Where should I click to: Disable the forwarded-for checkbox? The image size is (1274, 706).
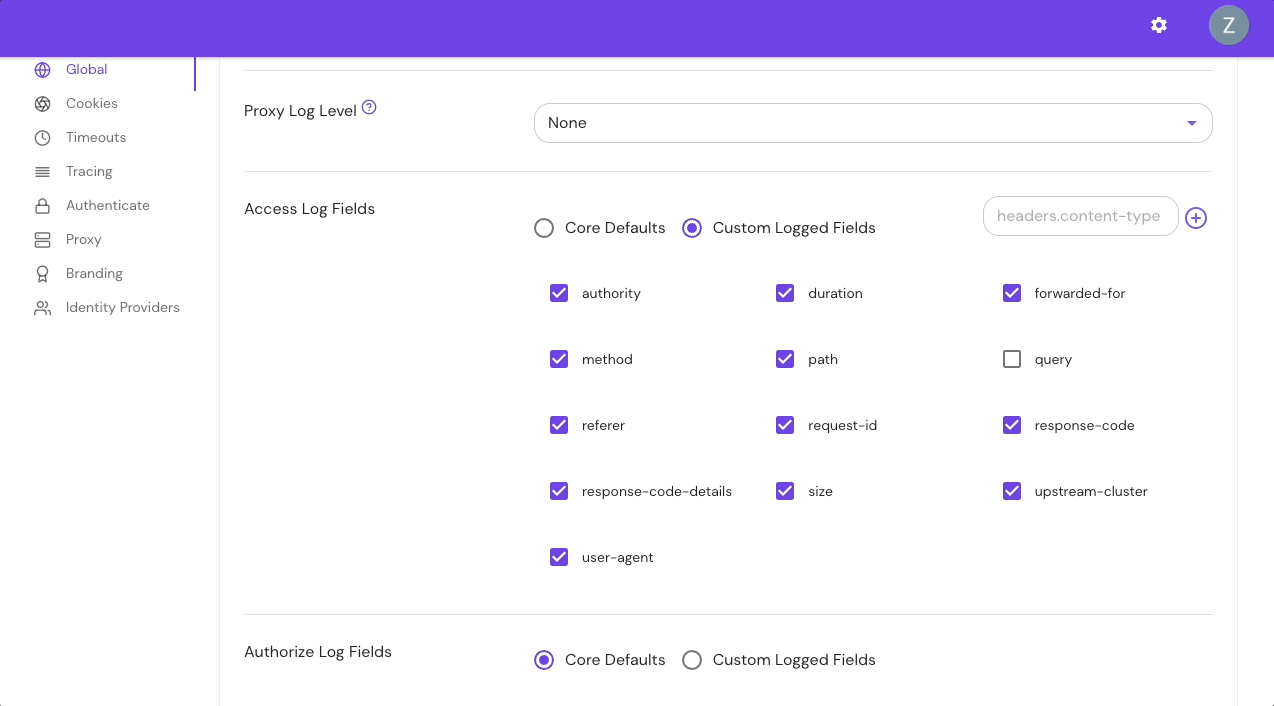coord(1011,293)
